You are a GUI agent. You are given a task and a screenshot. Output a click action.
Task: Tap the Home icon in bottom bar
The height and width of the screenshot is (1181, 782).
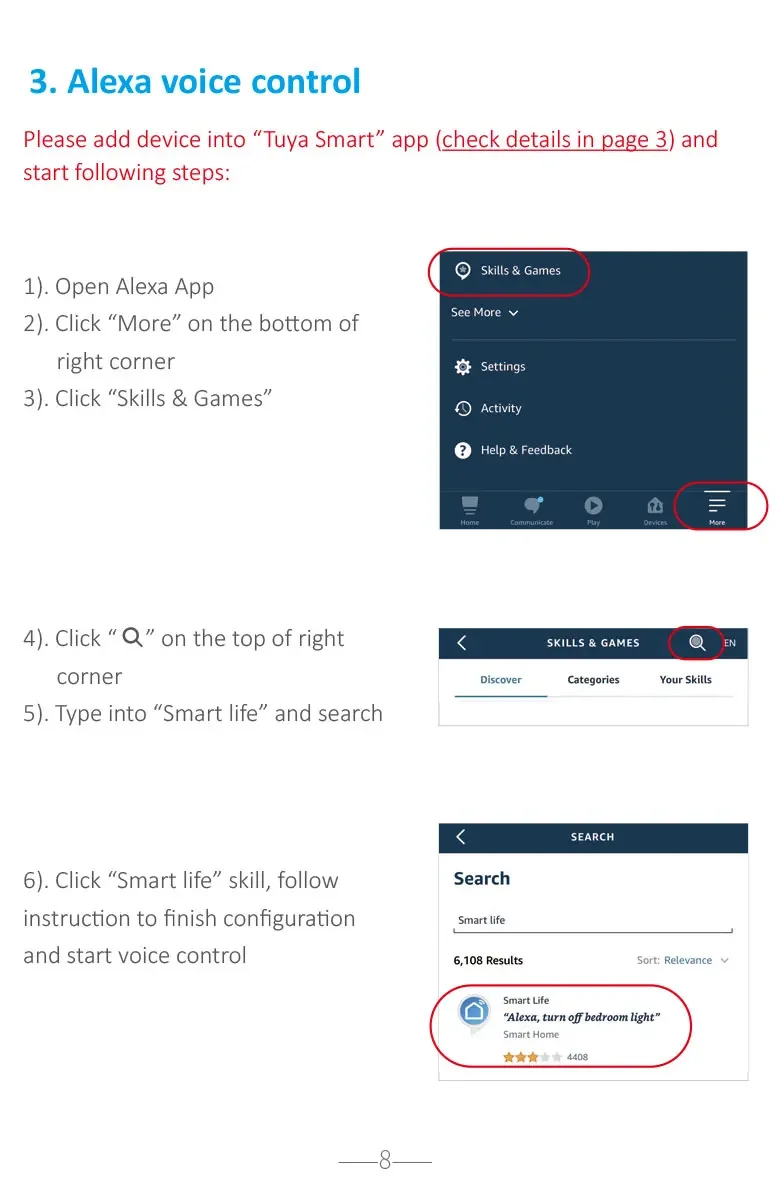click(469, 509)
